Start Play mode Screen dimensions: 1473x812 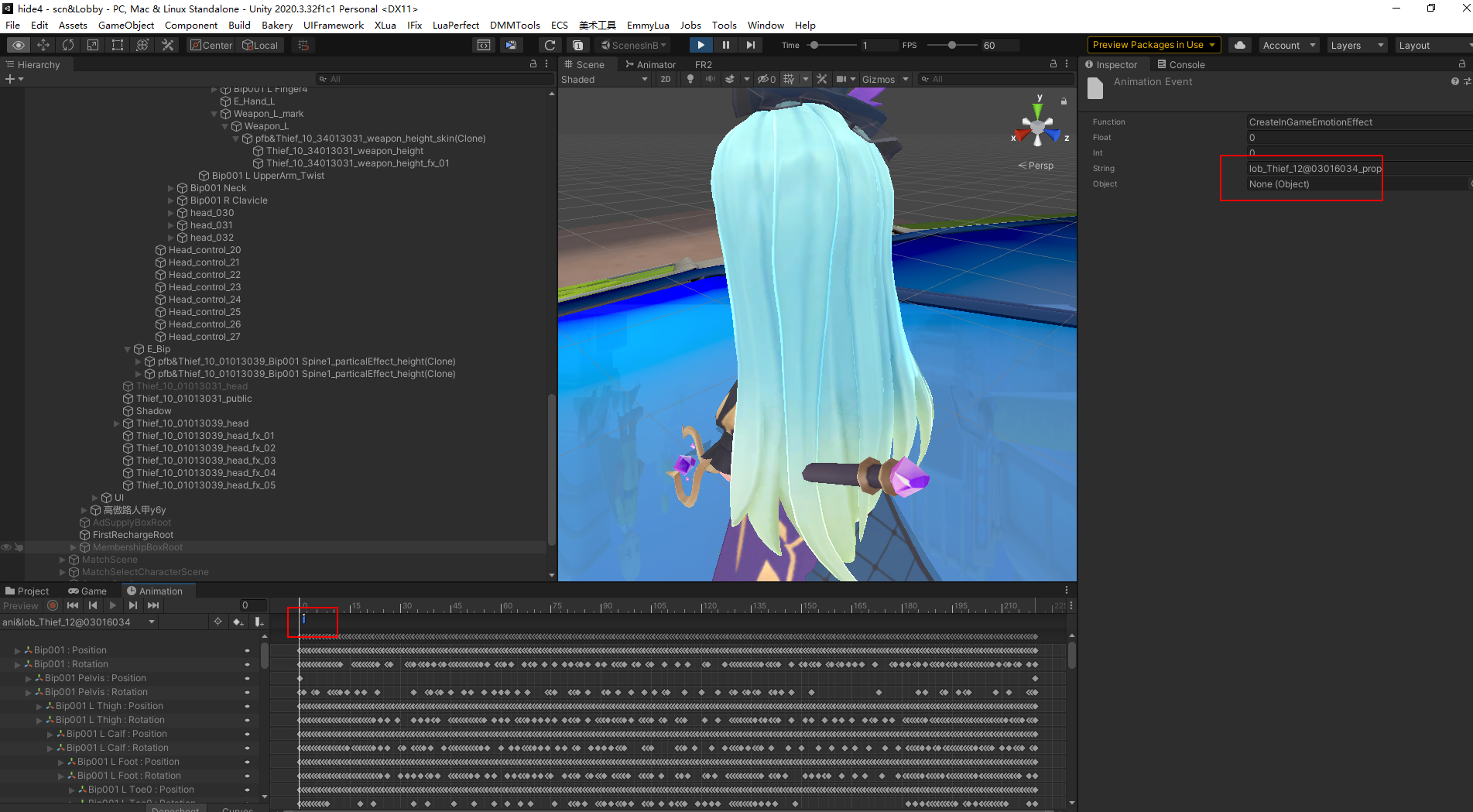point(701,45)
